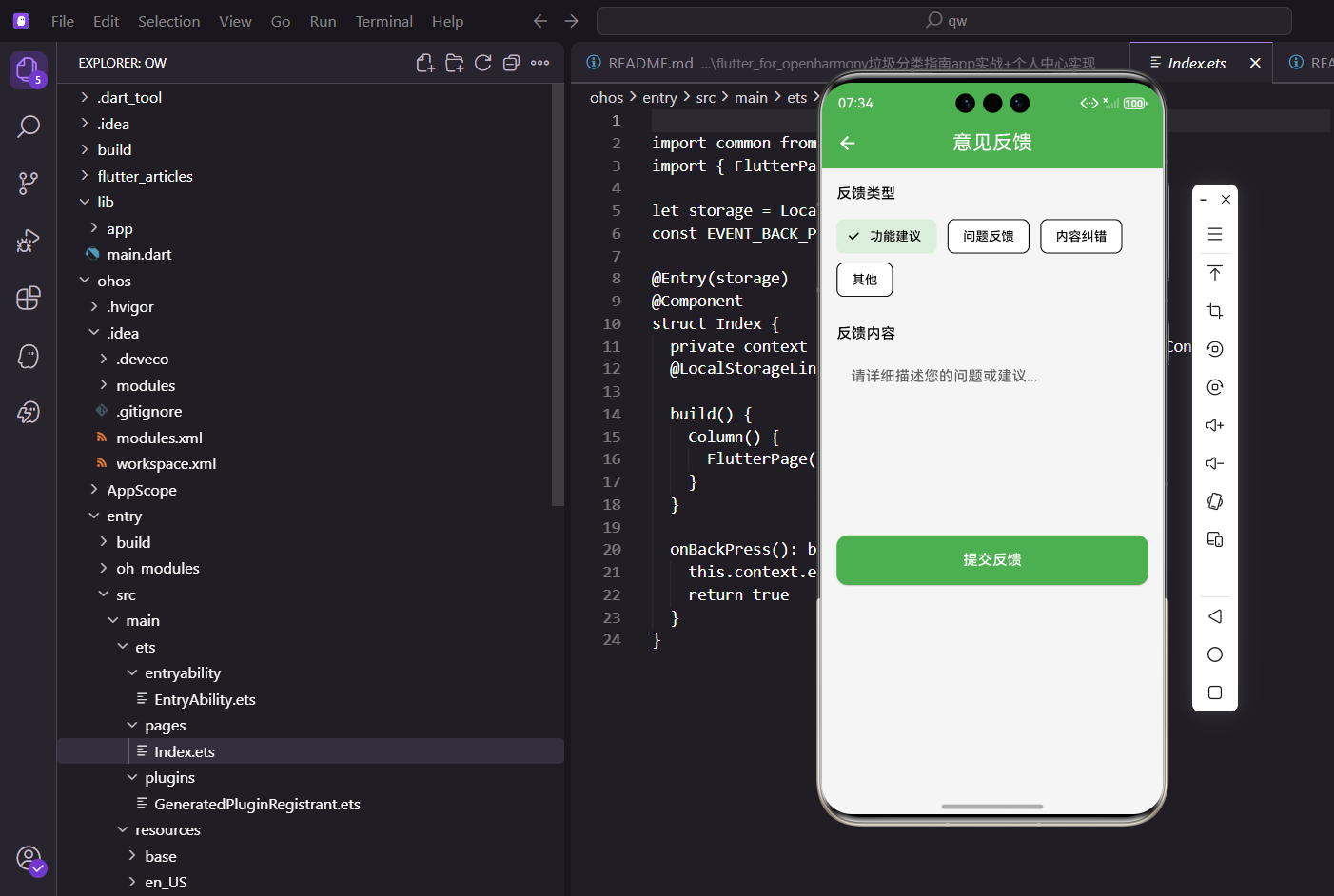Screen dimensions: 1334x896
Task: Click 'main' in the breadcrumb path
Action: (x=751, y=97)
